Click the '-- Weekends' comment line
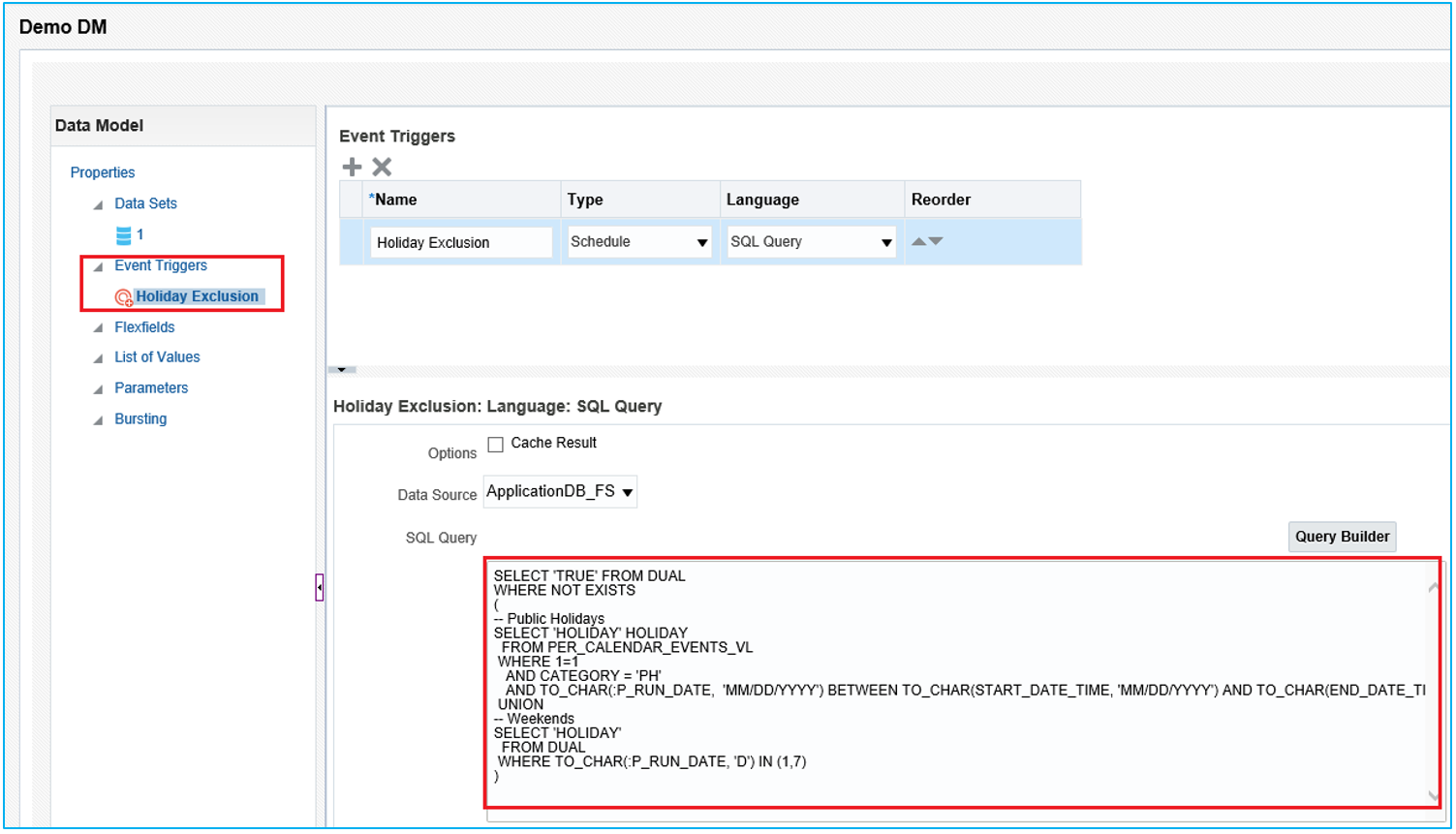Screen dimensions: 1456x834 pos(534,719)
